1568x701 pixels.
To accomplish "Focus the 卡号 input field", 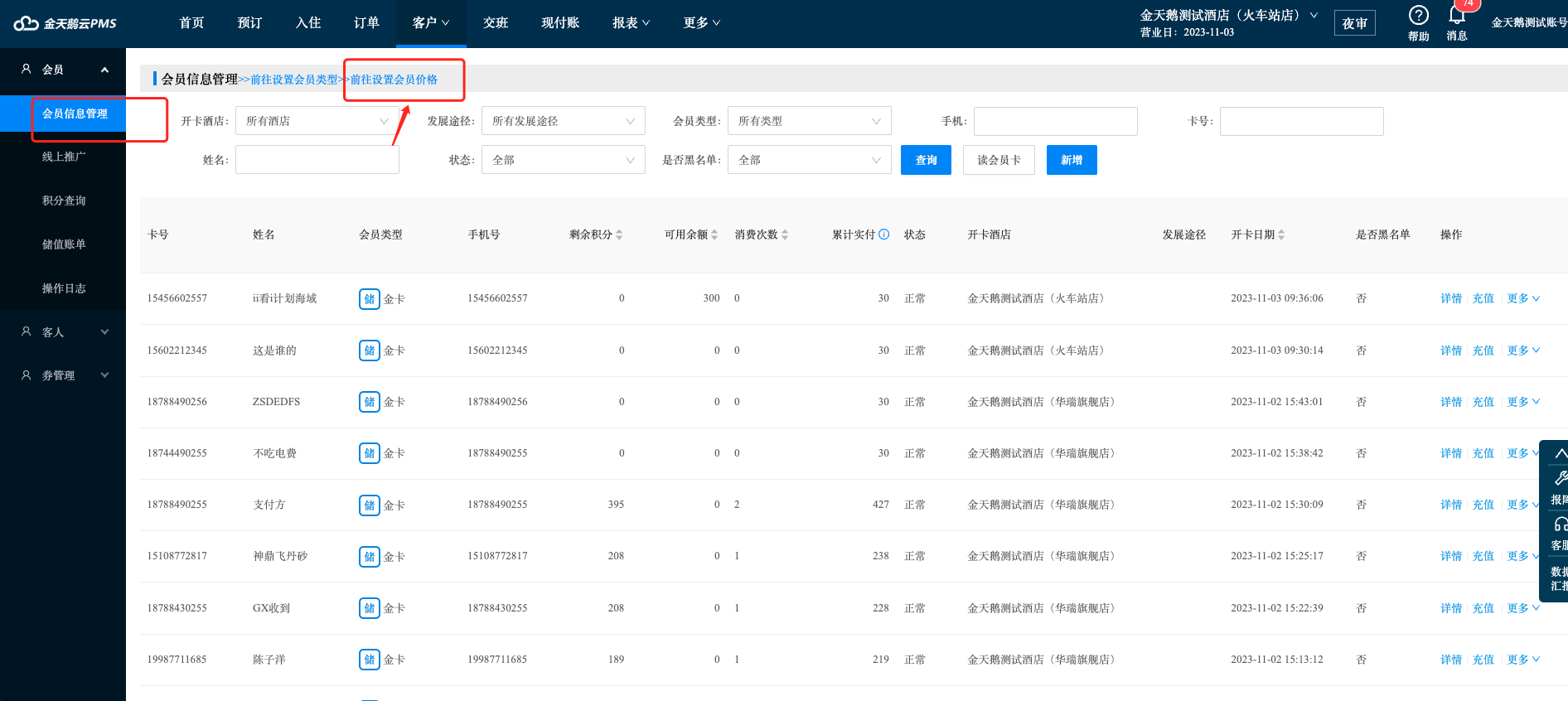I will pyautogui.click(x=1302, y=121).
